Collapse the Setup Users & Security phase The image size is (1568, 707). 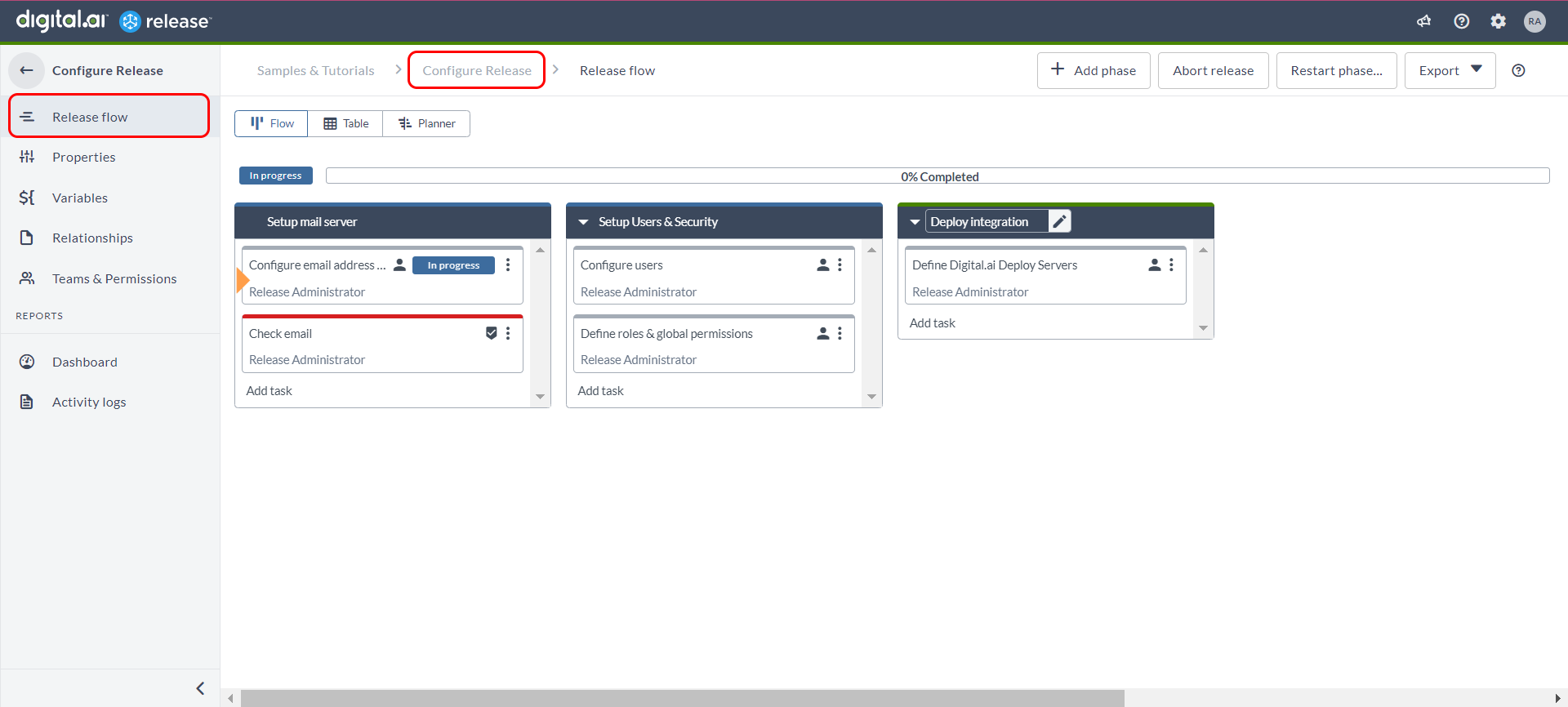(x=583, y=222)
